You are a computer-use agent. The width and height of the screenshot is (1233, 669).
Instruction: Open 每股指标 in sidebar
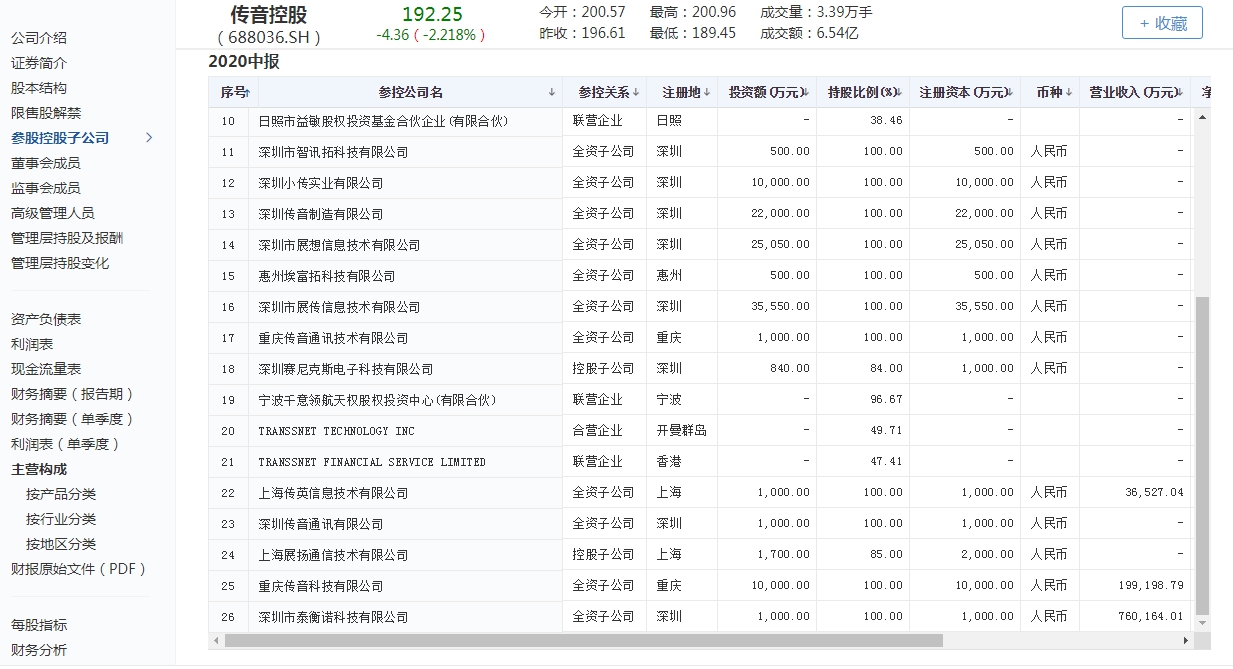point(39,625)
